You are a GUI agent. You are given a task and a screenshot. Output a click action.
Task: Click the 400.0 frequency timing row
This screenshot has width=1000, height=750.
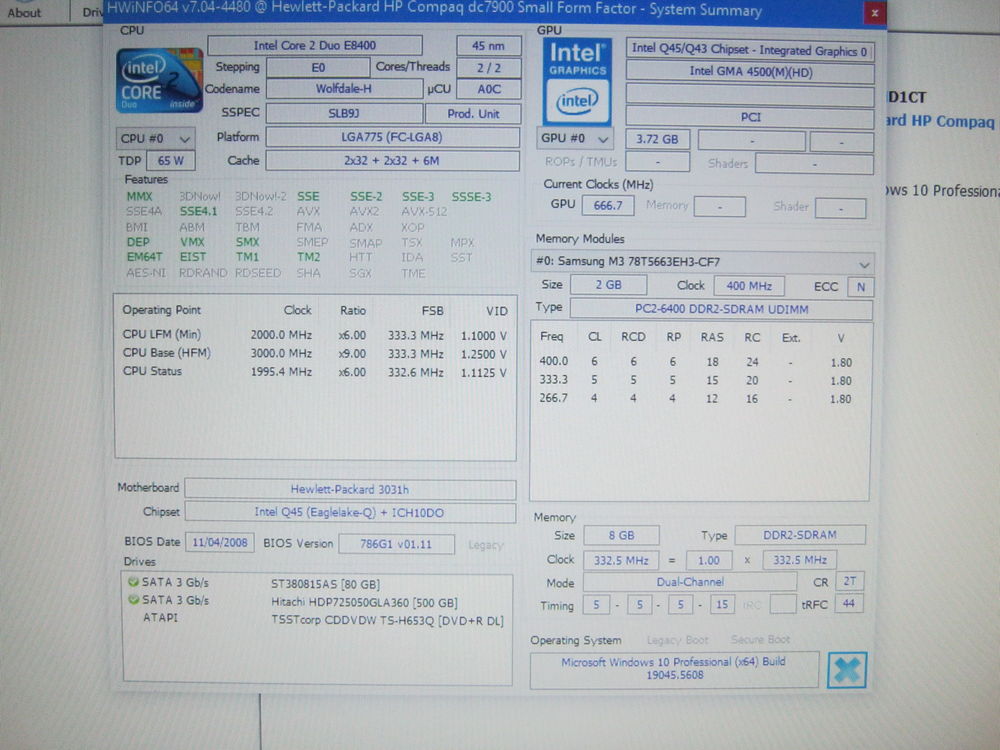[x=696, y=362]
